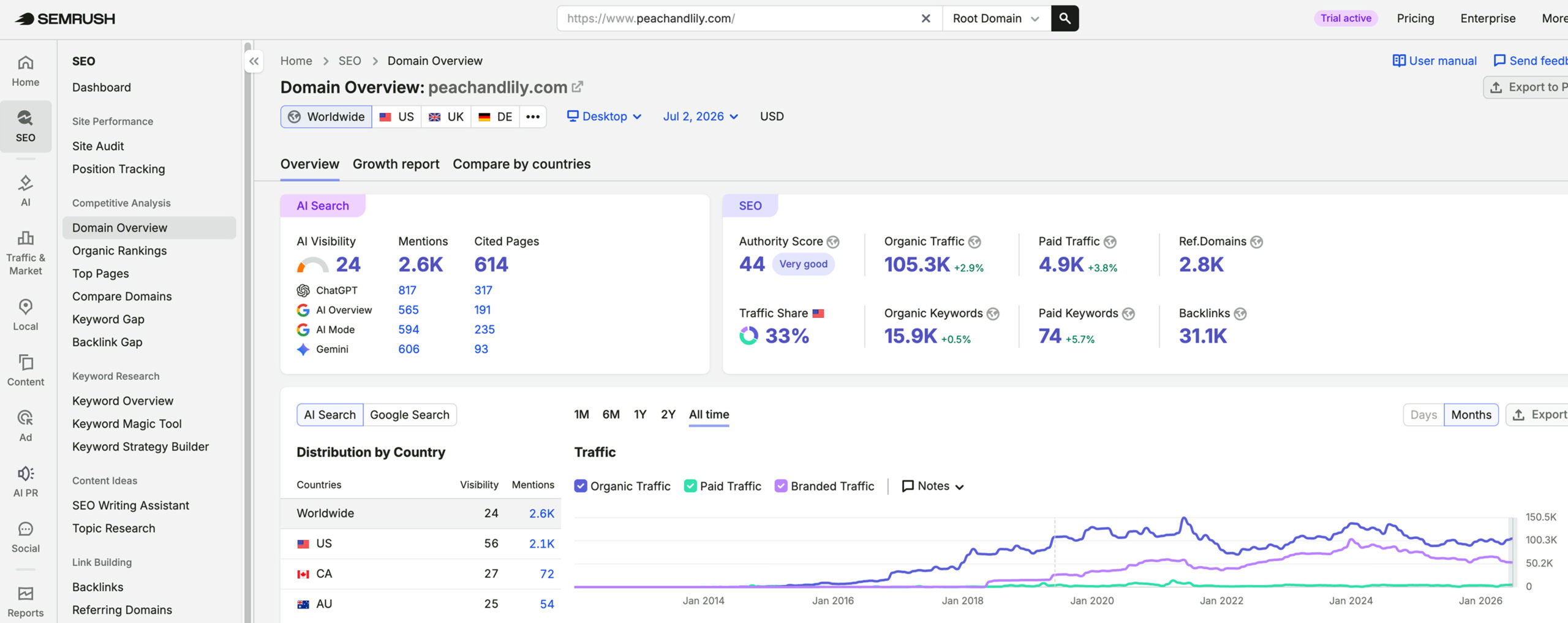Image resolution: width=1568 pixels, height=623 pixels.
Task: Click Enterprise in top bar
Action: tap(1488, 18)
